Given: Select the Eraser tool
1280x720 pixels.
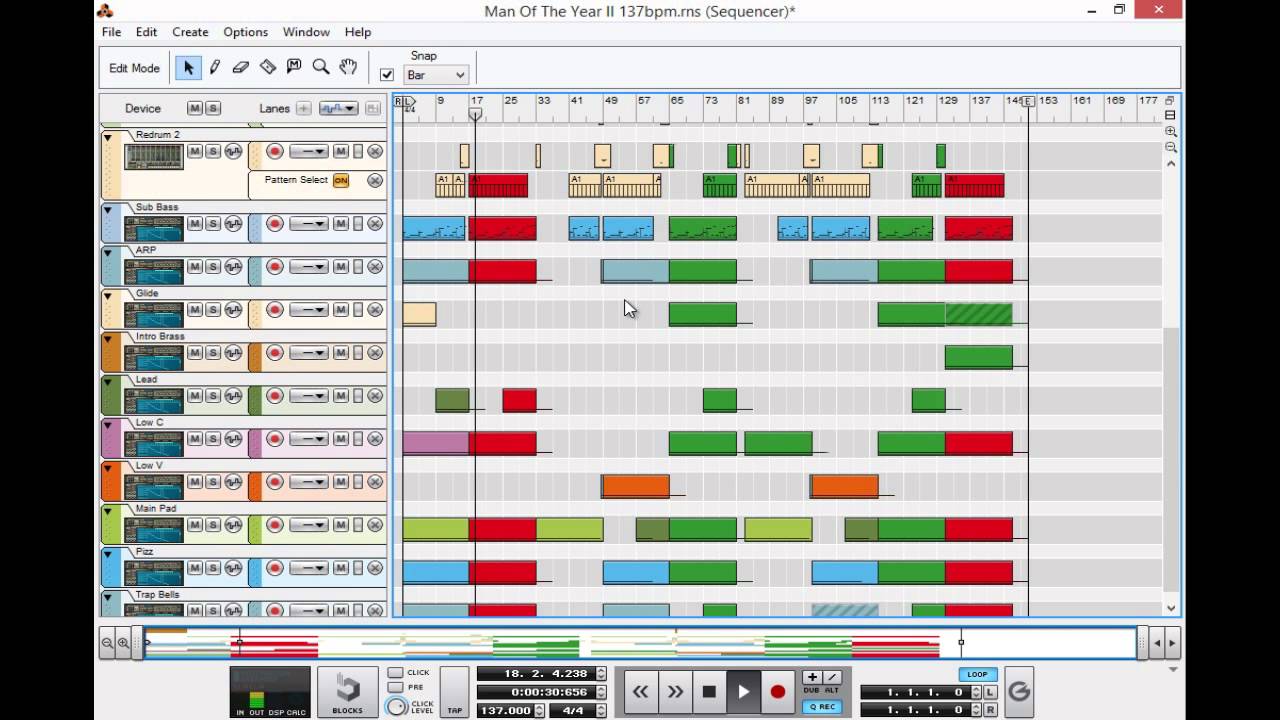Looking at the screenshot, I should click(240, 67).
